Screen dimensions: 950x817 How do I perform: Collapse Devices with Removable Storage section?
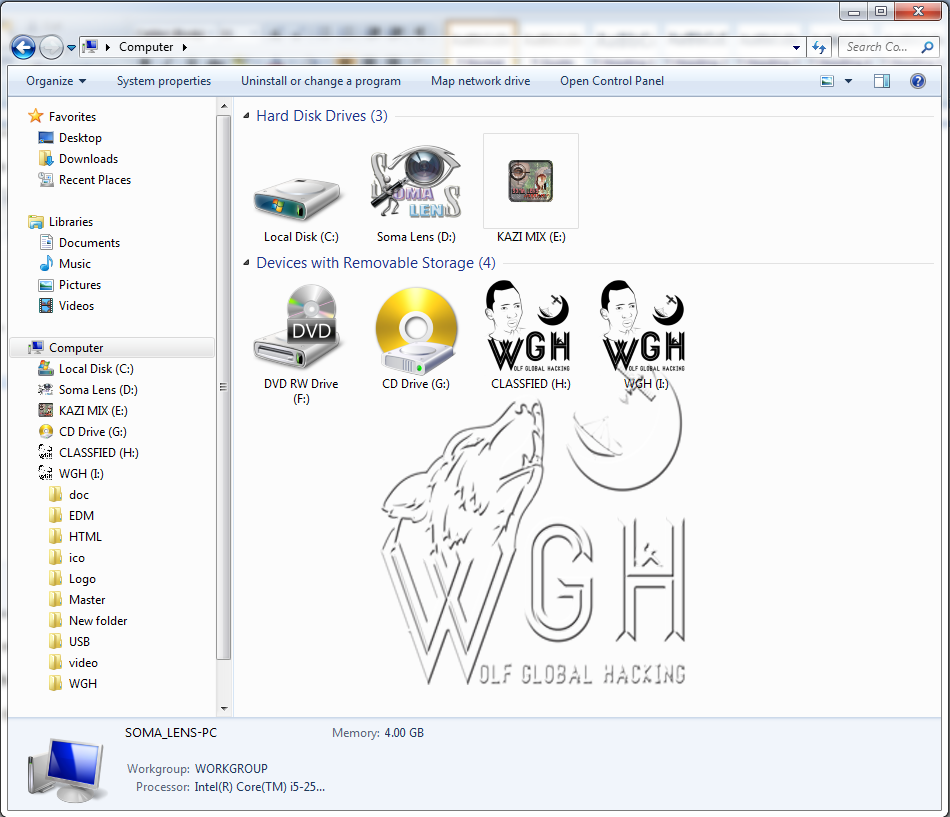pyautogui.click(x=245, y=262)
